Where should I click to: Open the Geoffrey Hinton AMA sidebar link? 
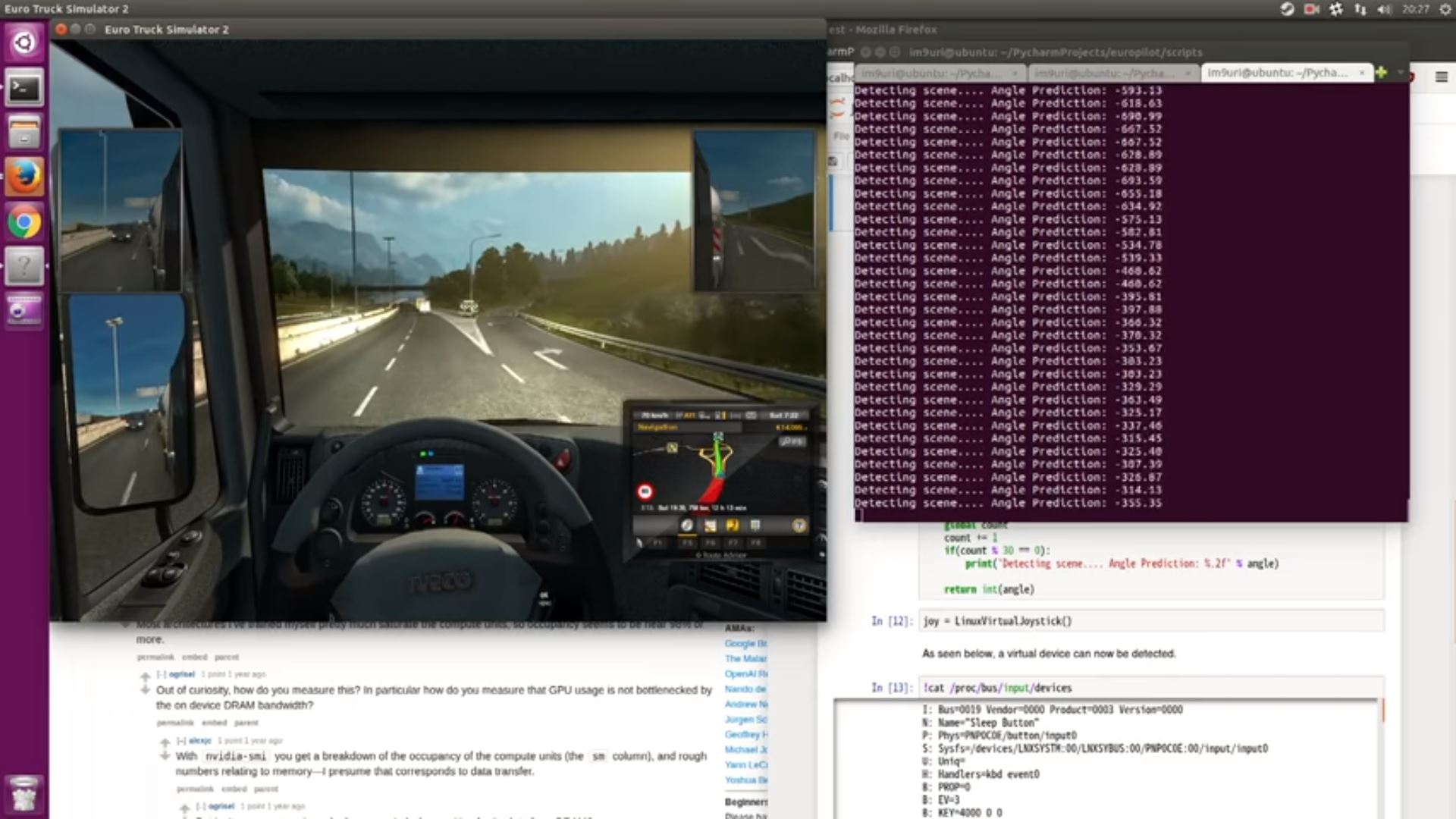[x=745, y=734]
